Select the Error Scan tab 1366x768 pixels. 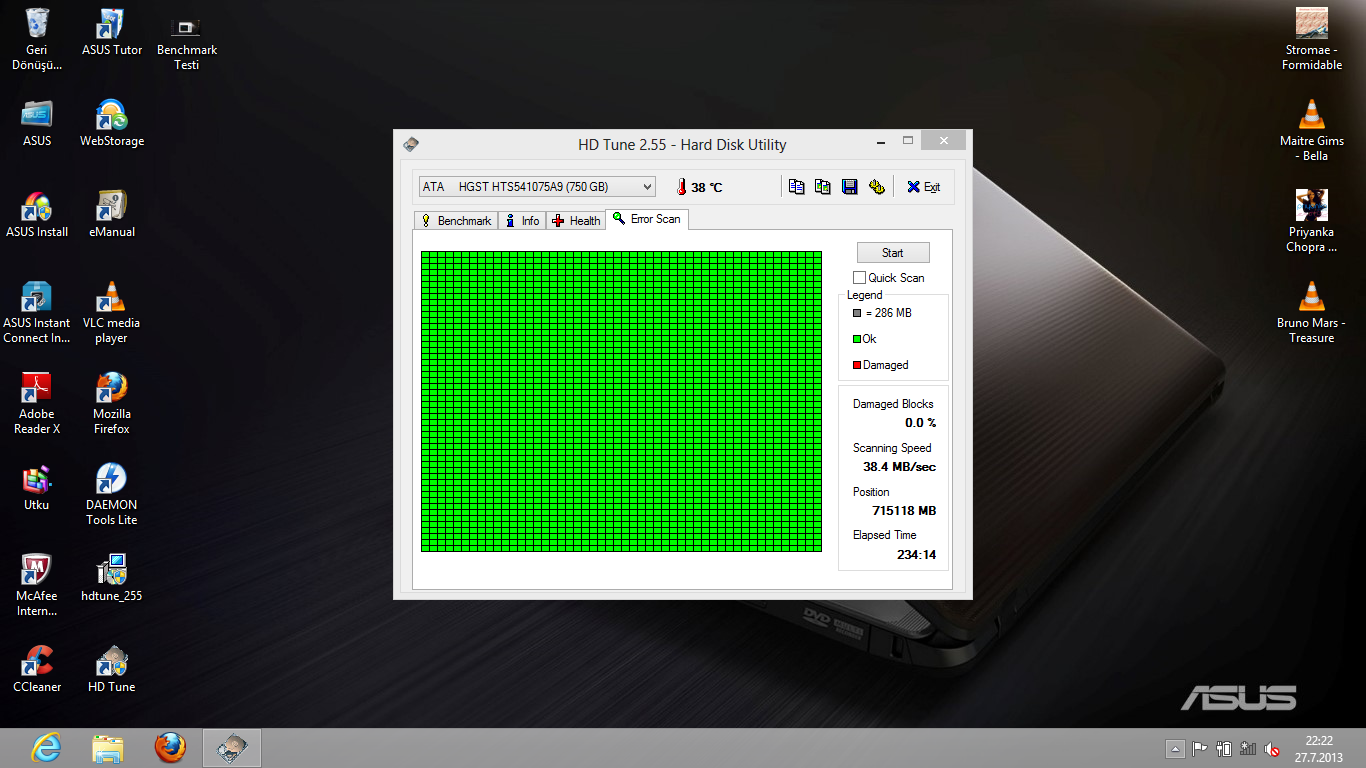(647, 219)
